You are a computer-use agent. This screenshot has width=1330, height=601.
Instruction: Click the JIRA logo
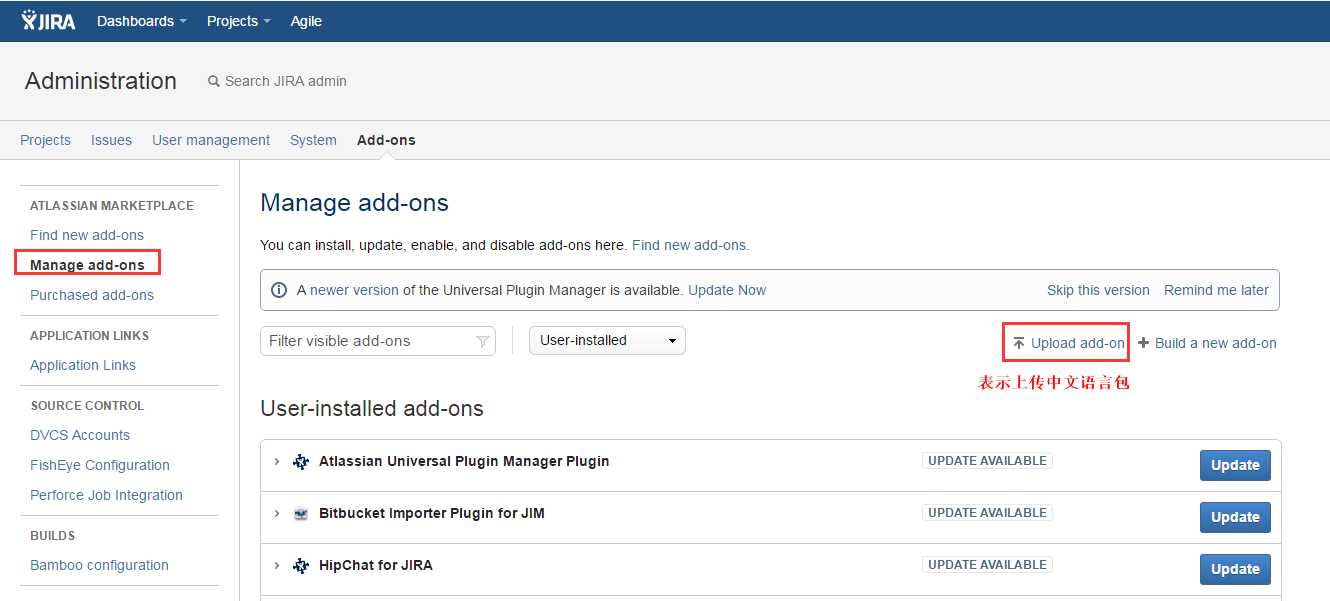pos(48,20)
